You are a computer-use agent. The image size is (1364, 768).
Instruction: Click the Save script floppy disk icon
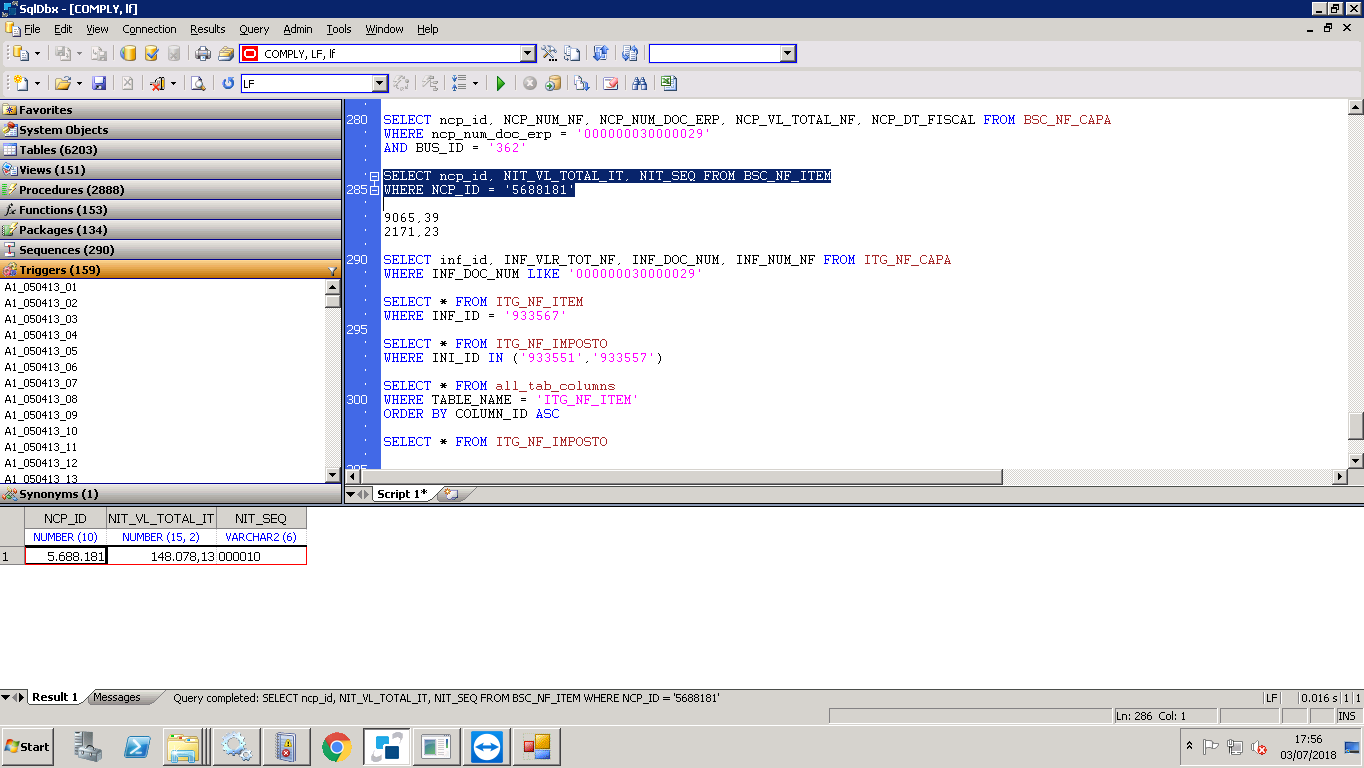pos(99,84)
